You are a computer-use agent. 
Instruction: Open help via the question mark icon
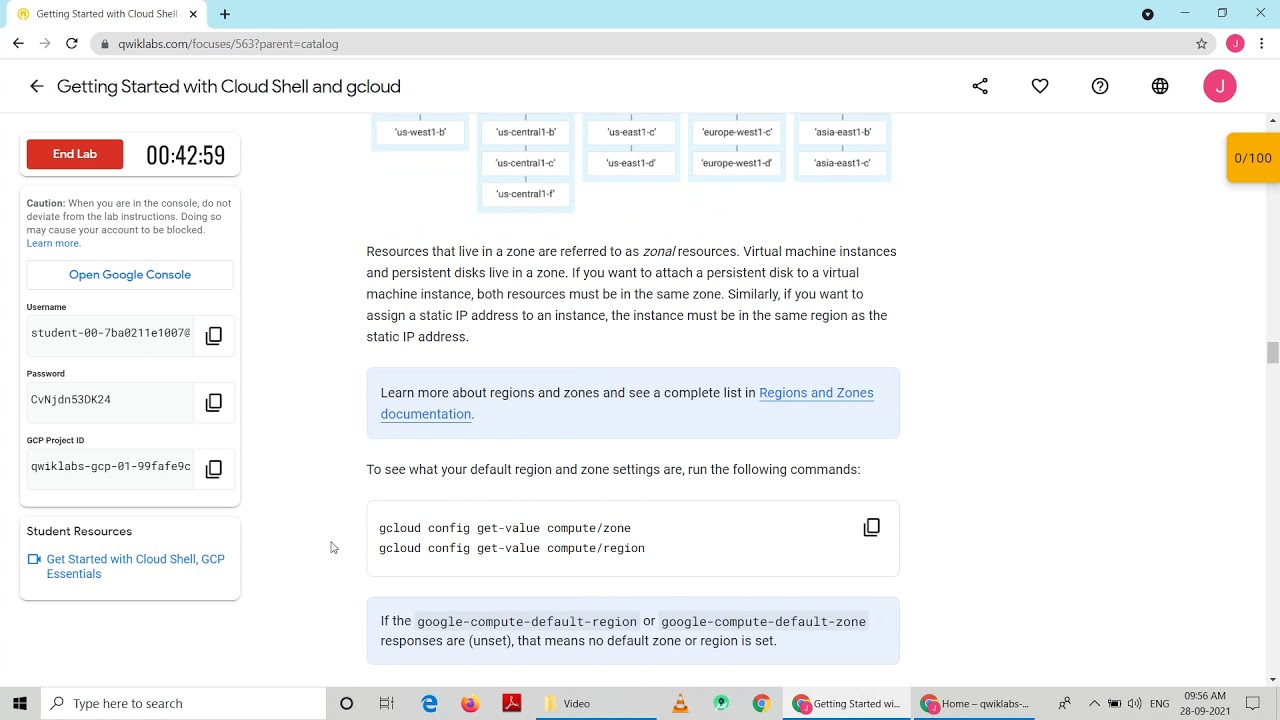pos(1100,86)
